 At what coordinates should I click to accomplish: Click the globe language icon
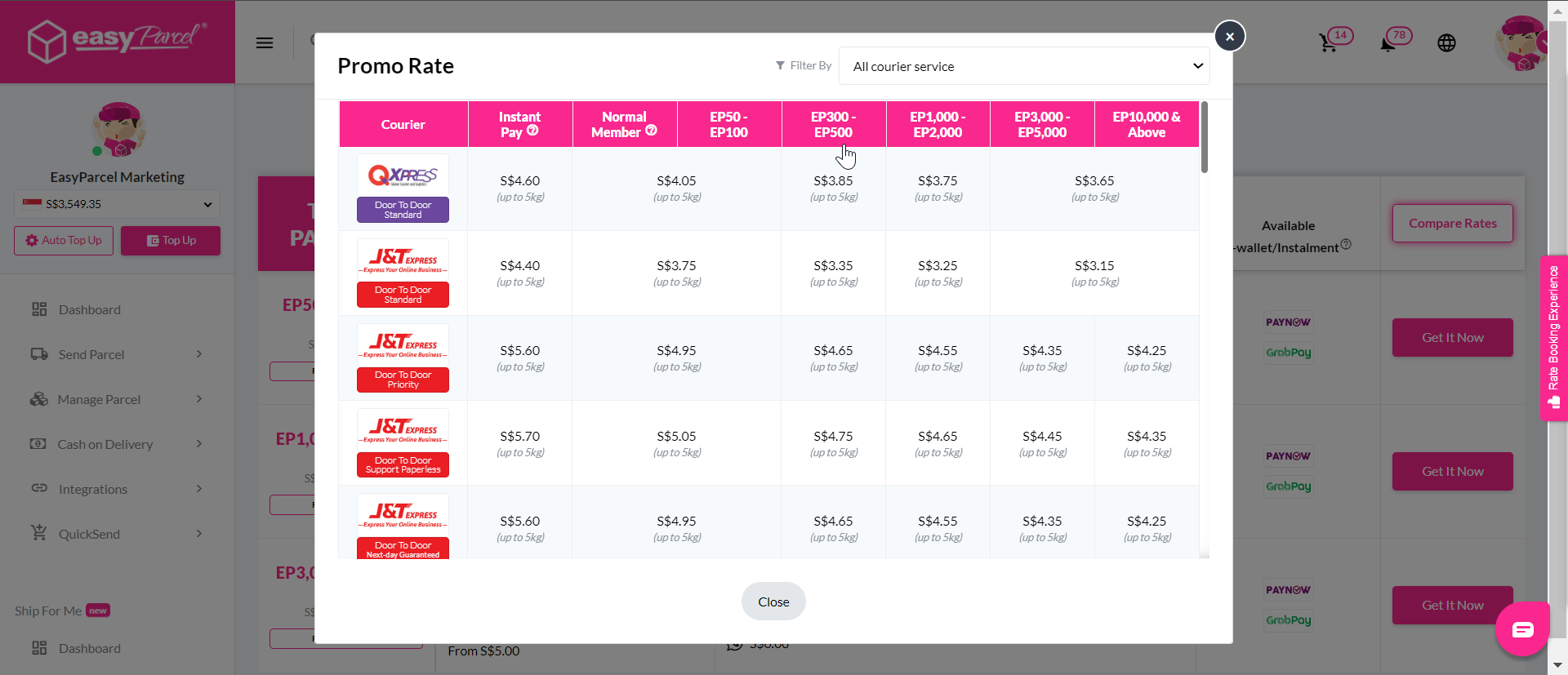tap(1446, 42)
